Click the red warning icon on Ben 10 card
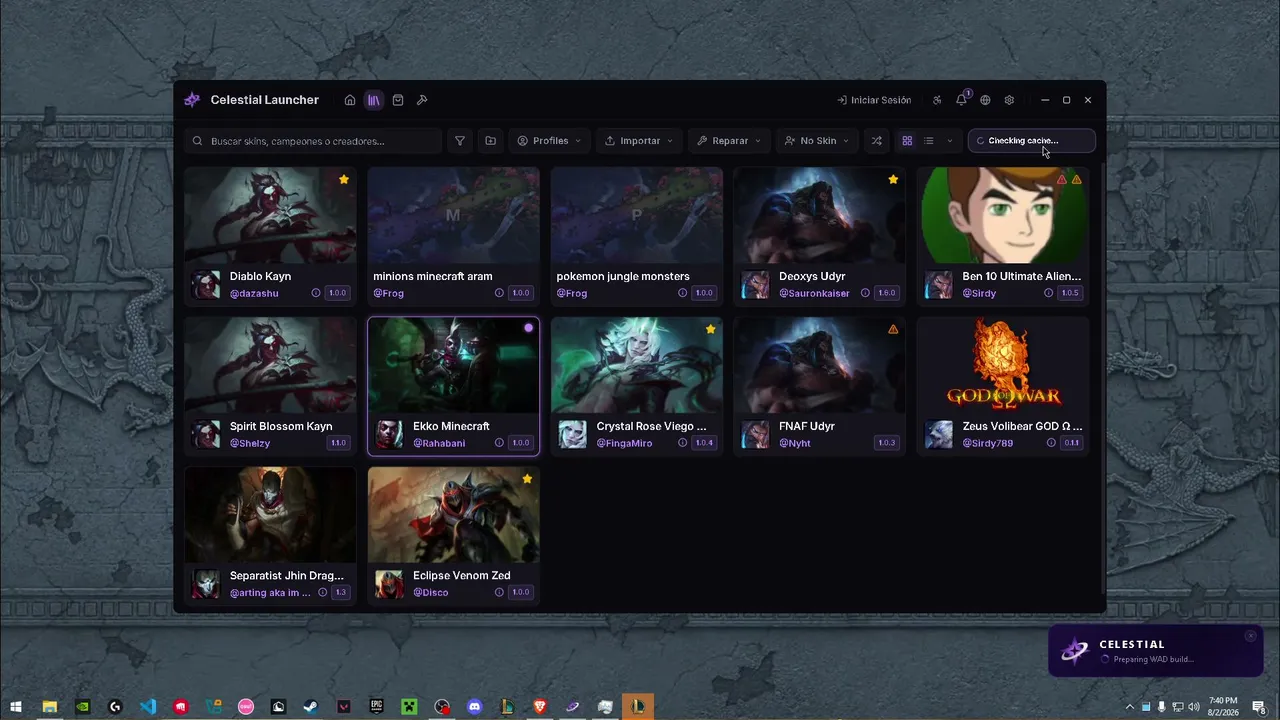1280x720 pixels. pyautogui.click(x=1062, y=180)
